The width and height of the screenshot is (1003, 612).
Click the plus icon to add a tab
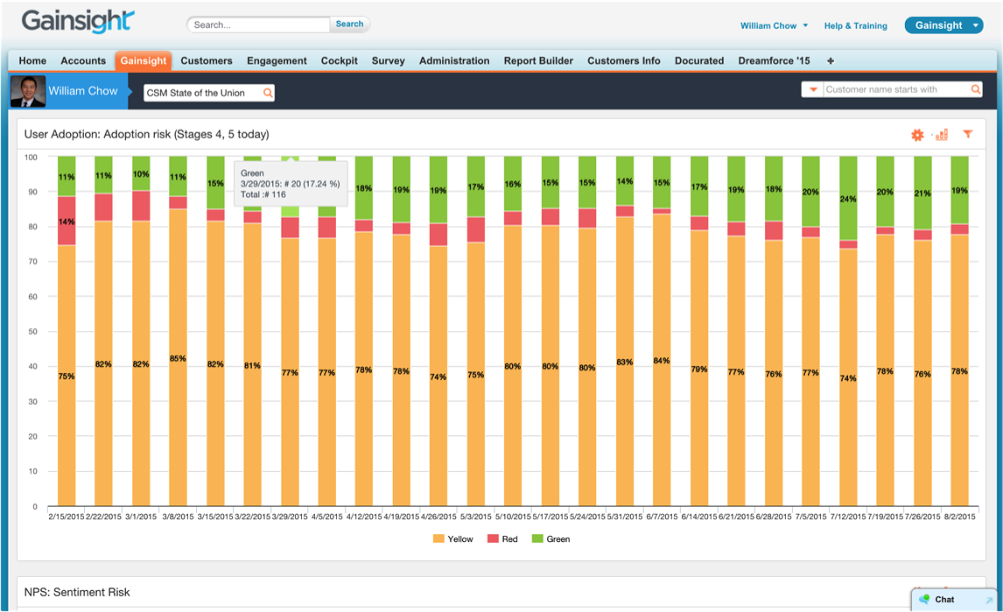tap(830, 61)
